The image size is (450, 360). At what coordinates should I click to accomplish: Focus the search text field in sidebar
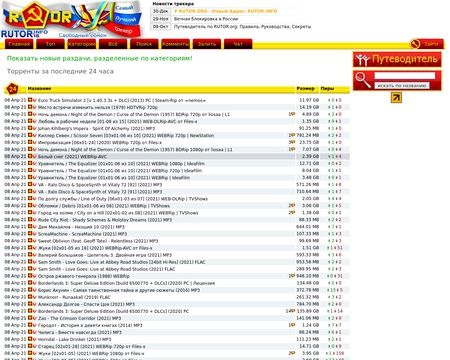405,76
